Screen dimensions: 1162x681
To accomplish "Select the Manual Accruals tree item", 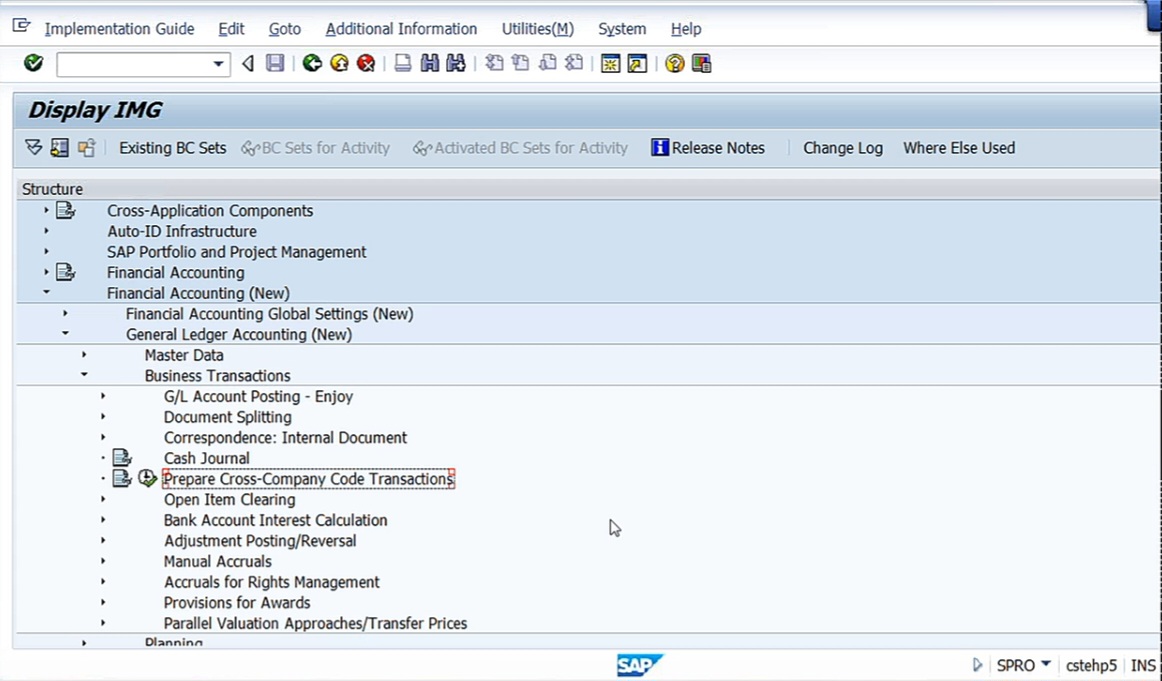I will pos(218,561).
